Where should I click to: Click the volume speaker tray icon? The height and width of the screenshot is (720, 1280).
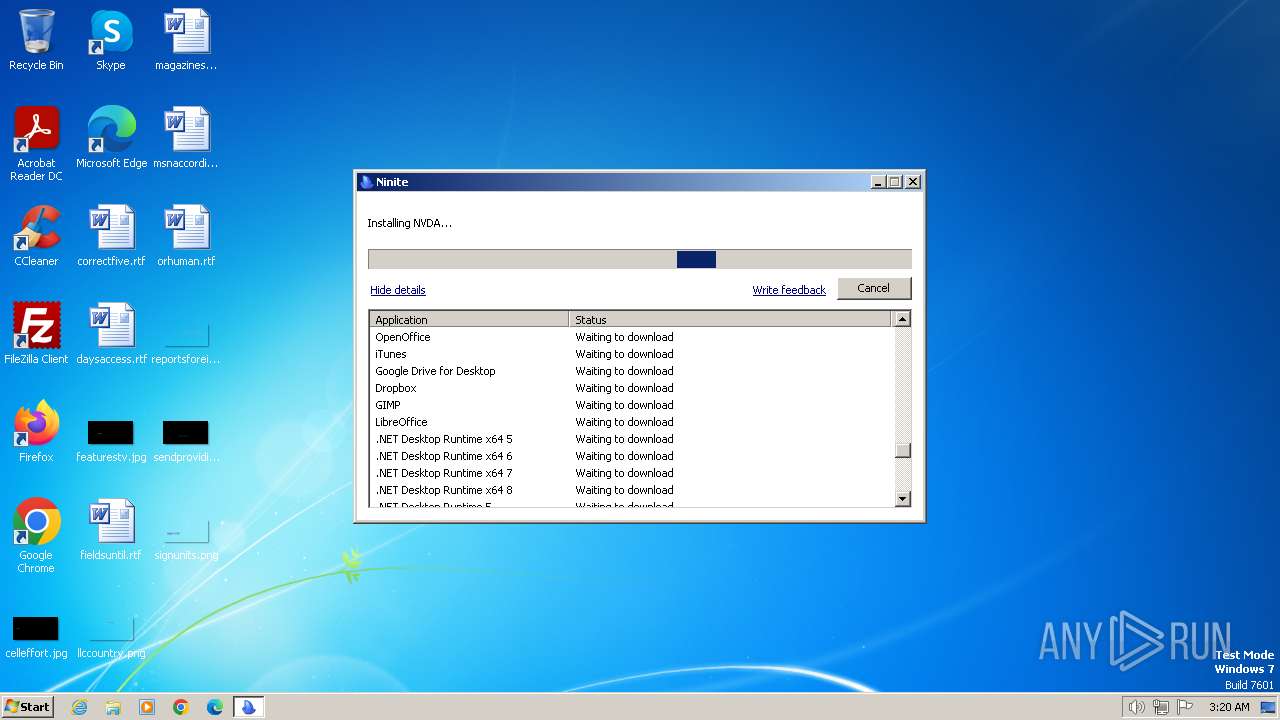1136,707
